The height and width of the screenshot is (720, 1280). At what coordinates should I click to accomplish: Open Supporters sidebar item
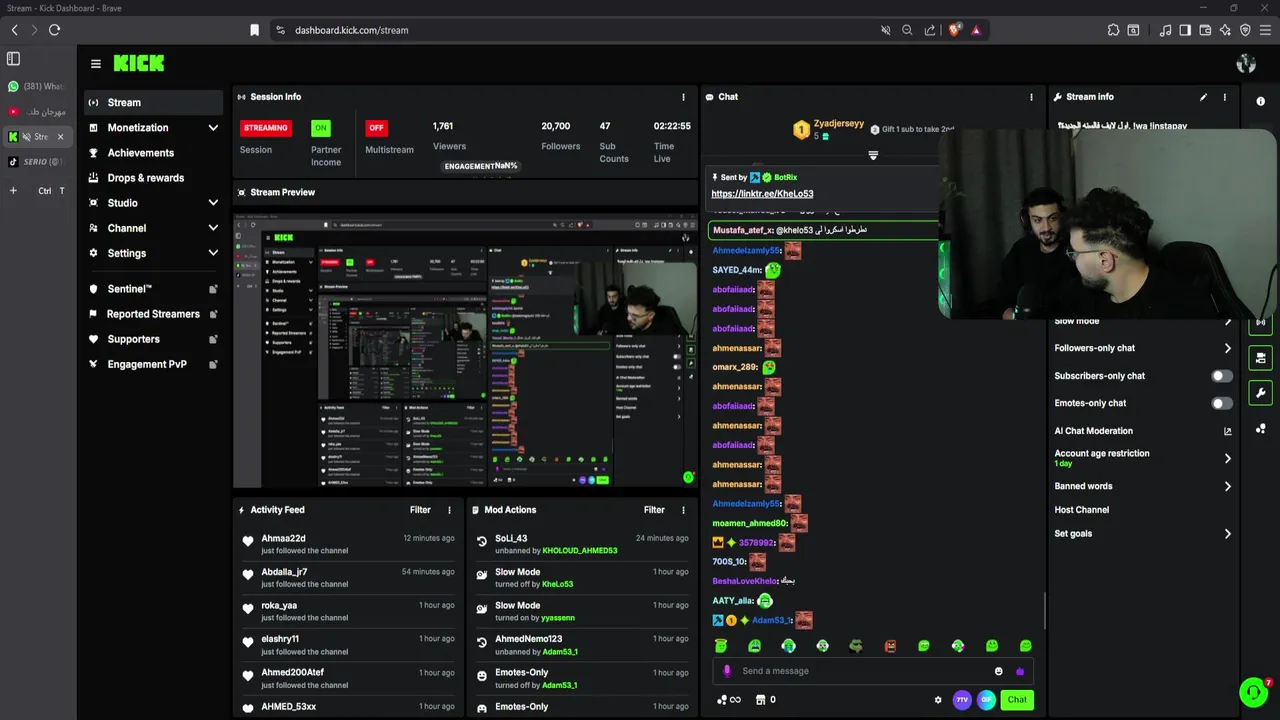(153, 339)
